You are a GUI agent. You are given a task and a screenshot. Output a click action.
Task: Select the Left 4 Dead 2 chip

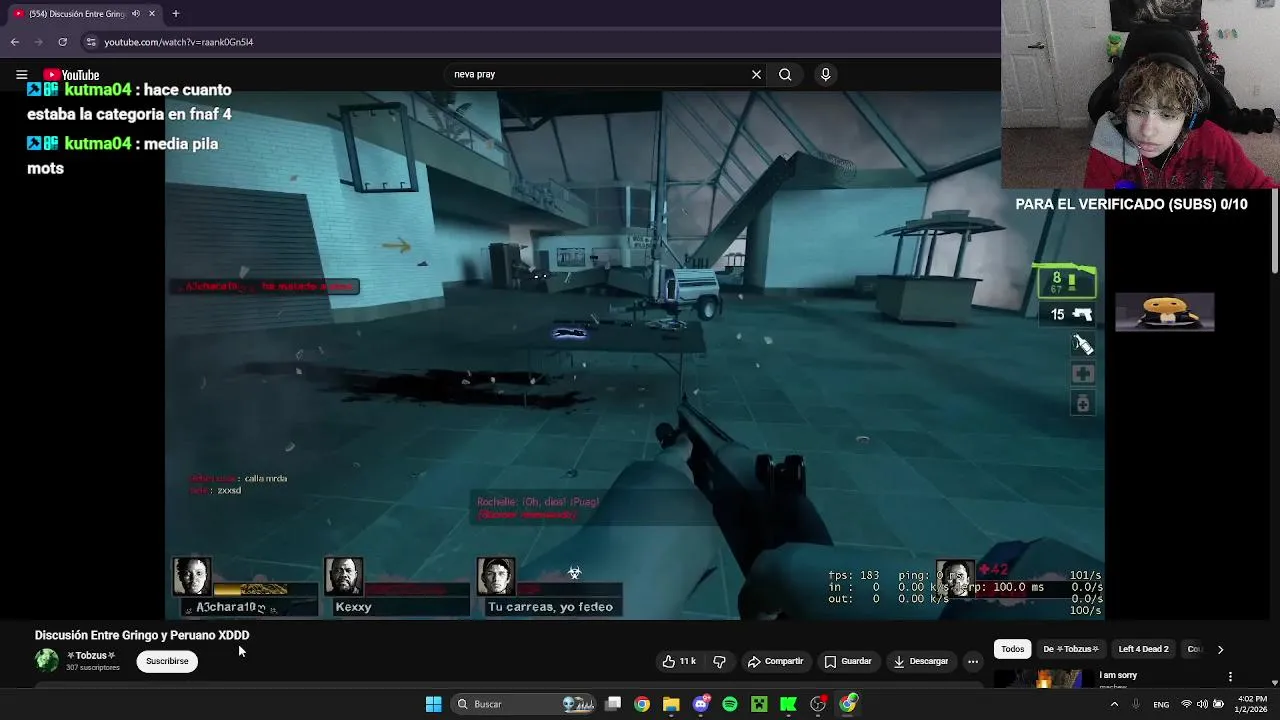[x=1143, y=649]
